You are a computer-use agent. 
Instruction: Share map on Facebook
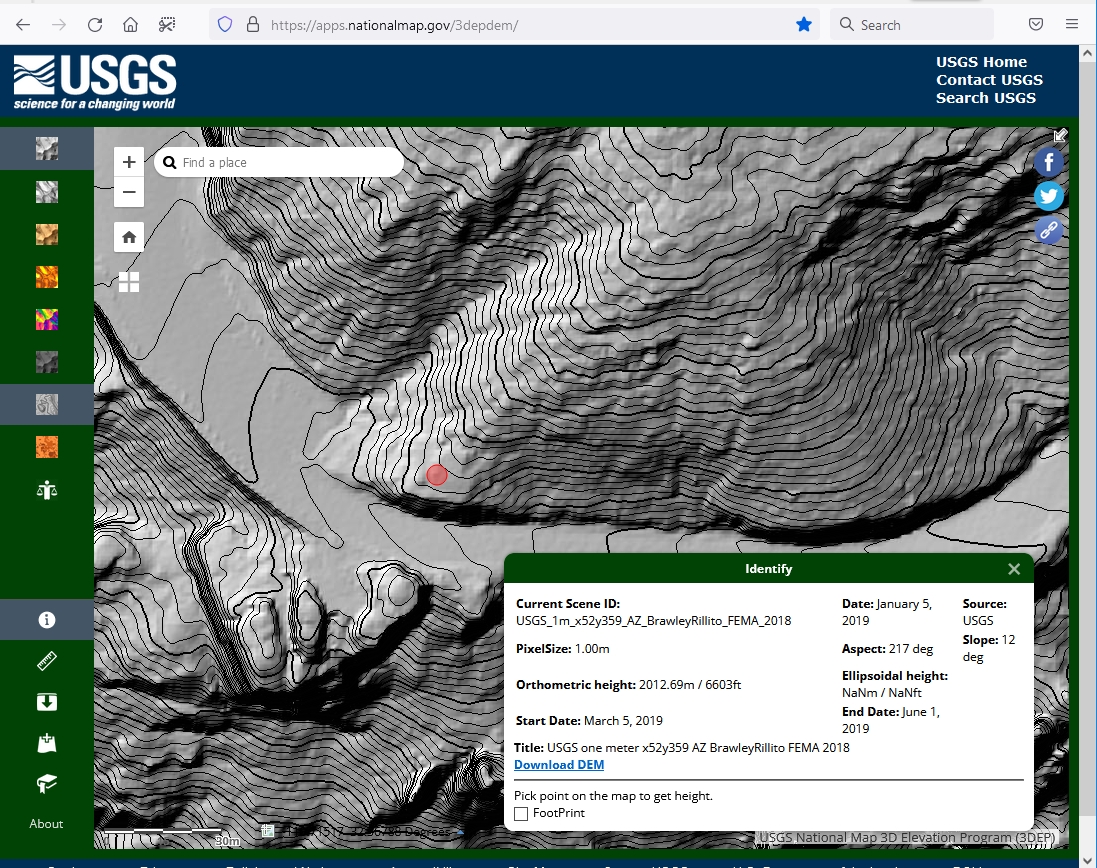click(1048, 162)
